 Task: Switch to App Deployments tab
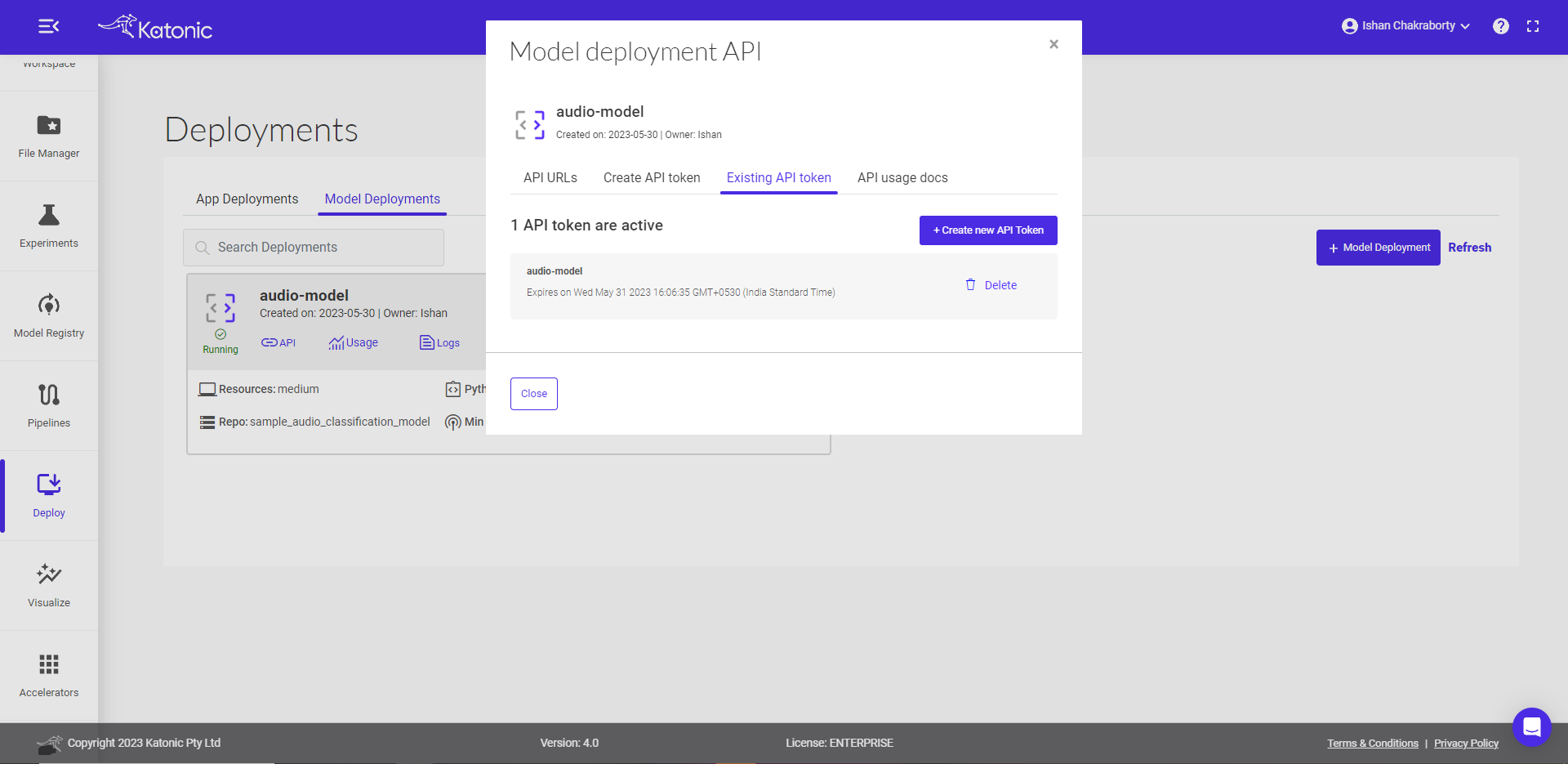coord(247,199)
